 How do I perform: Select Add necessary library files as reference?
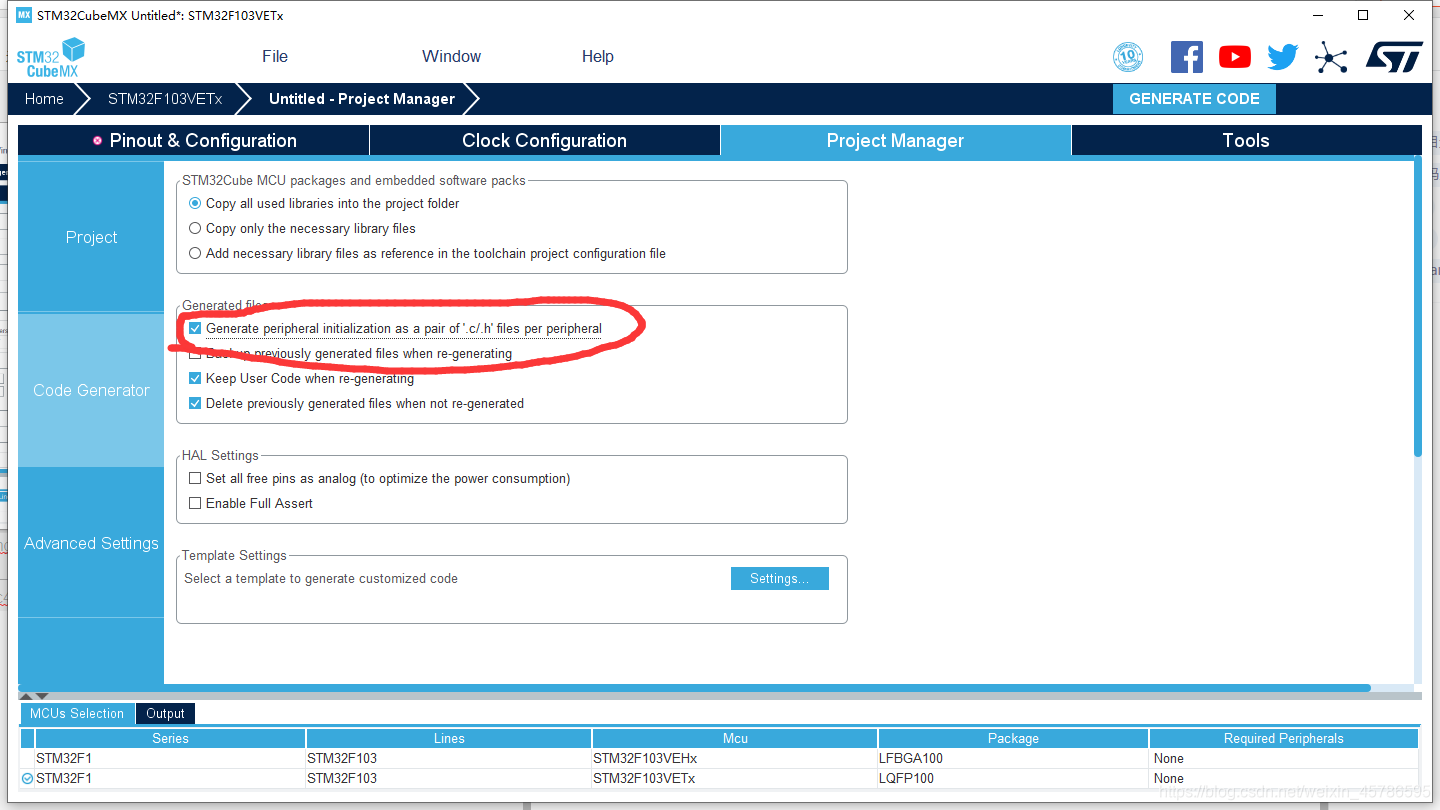[x=195, y=253]
